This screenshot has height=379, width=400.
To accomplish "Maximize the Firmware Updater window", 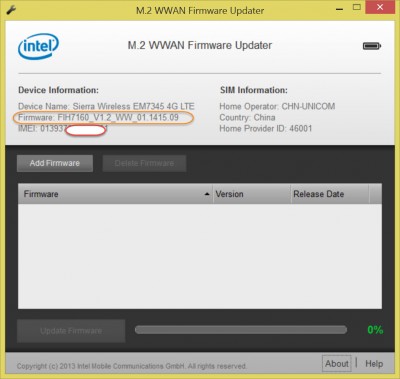I will [x=357, y=7].
